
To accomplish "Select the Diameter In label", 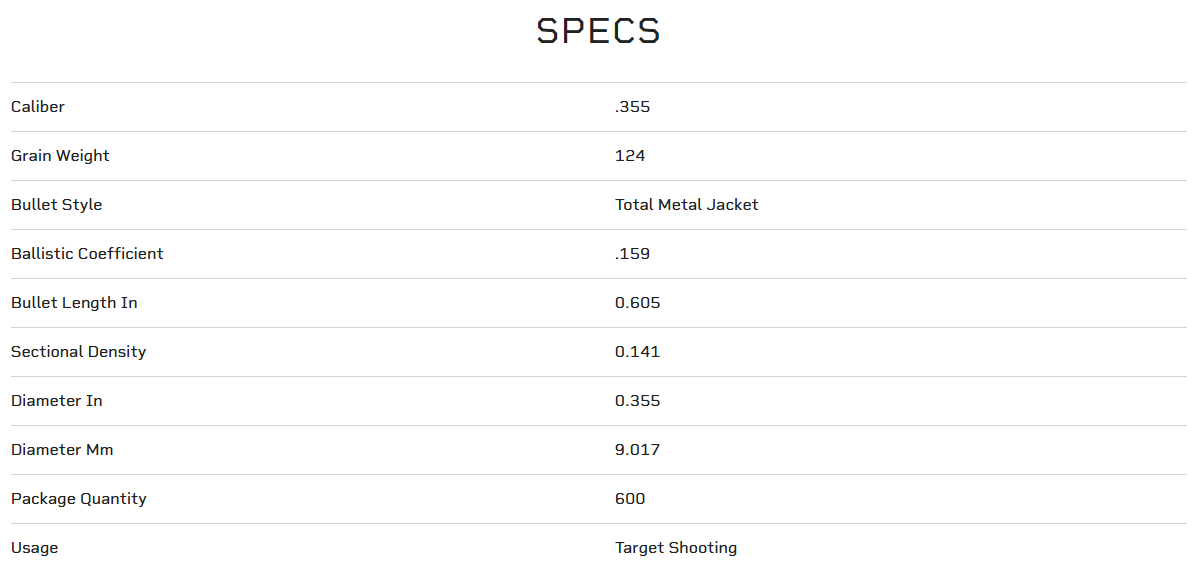I will [x=56, y=401].
